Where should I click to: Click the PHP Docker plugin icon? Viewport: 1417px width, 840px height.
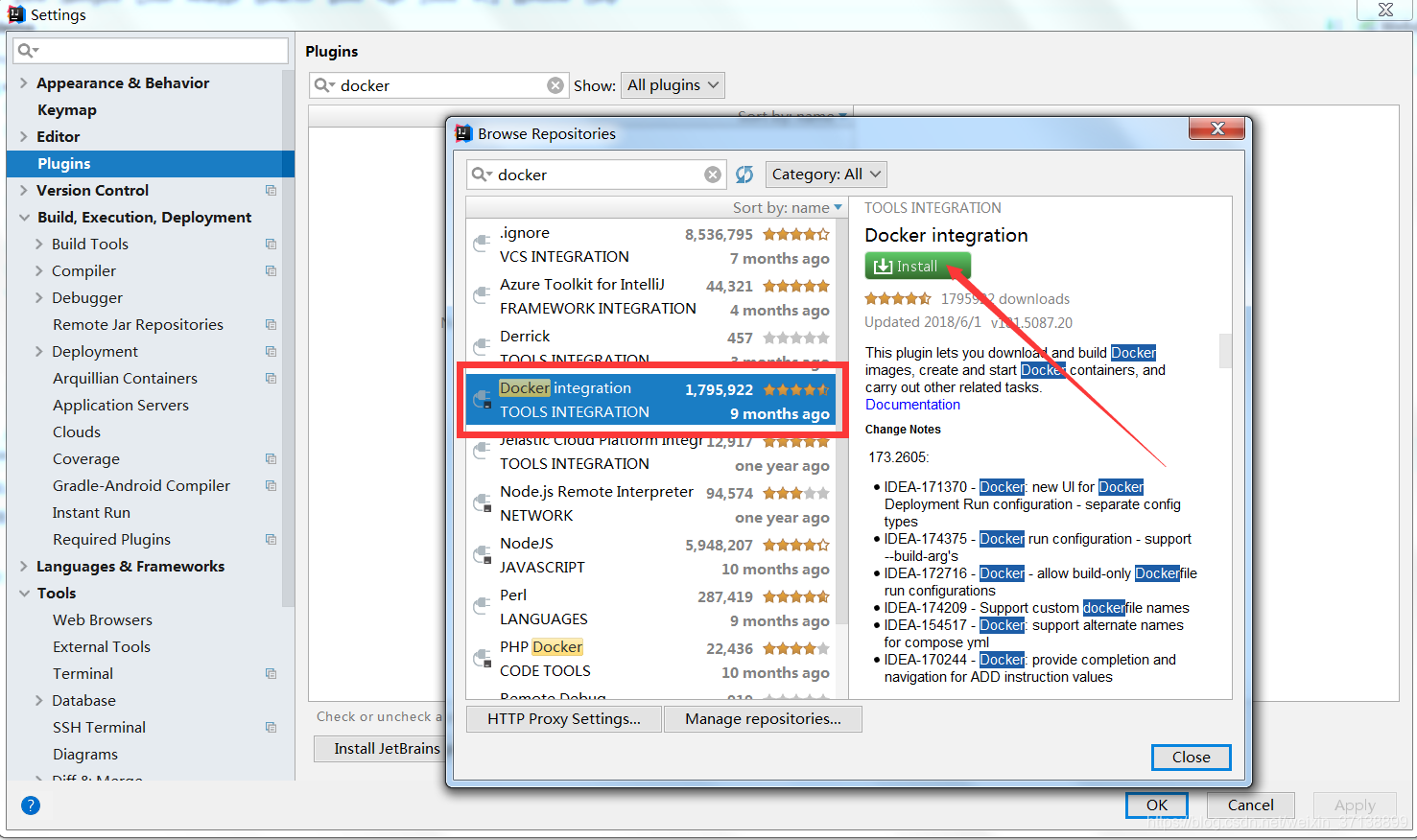coord(483,658)
